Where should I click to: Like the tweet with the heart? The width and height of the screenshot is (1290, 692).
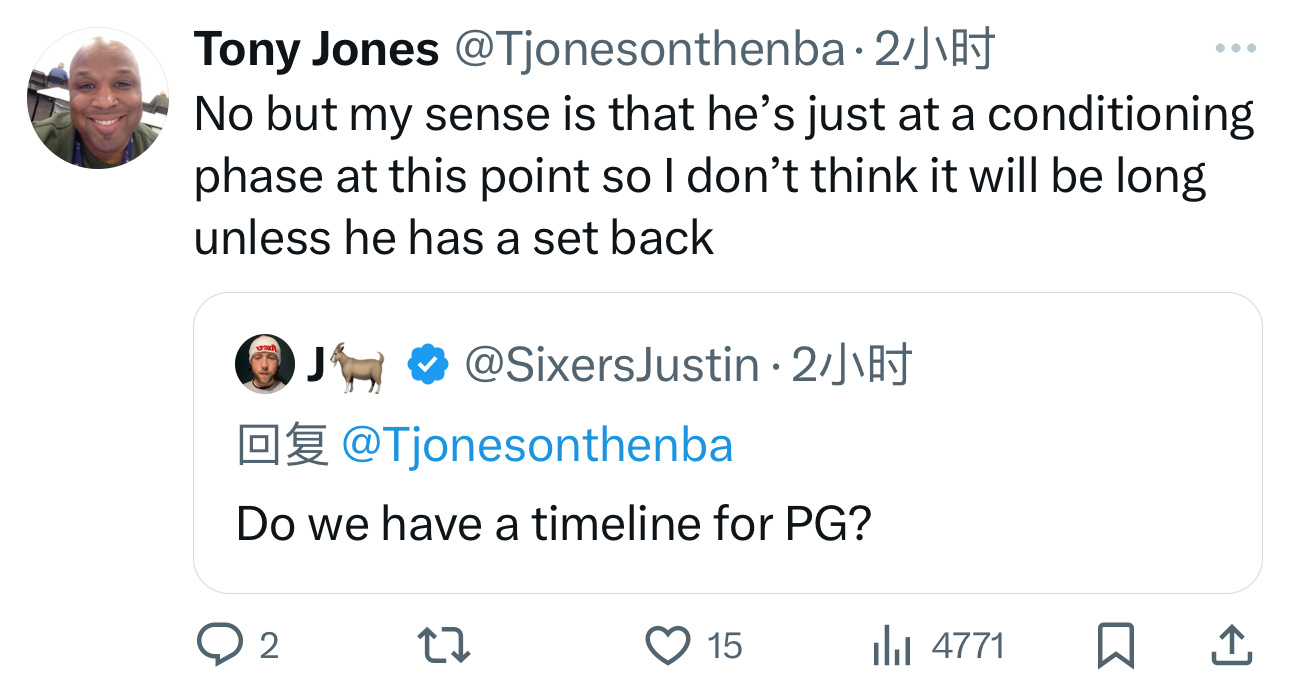(x=669, y=646)
